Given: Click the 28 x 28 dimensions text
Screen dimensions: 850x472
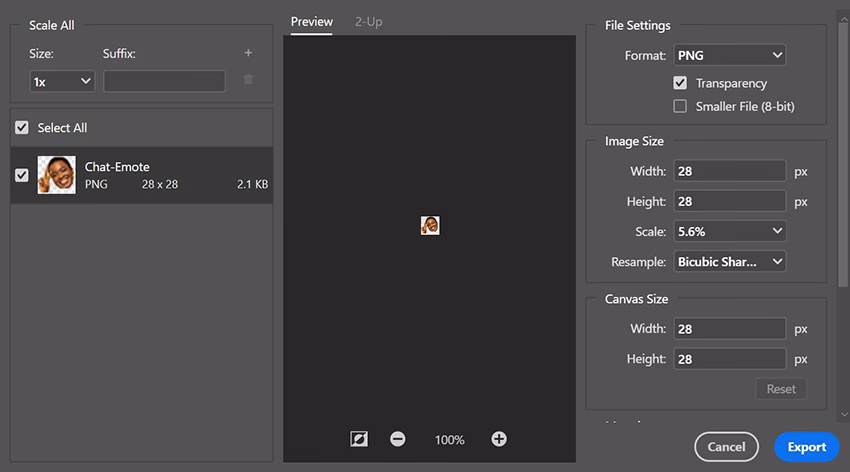Looking at the screenshot, I should tap(160, 184).
